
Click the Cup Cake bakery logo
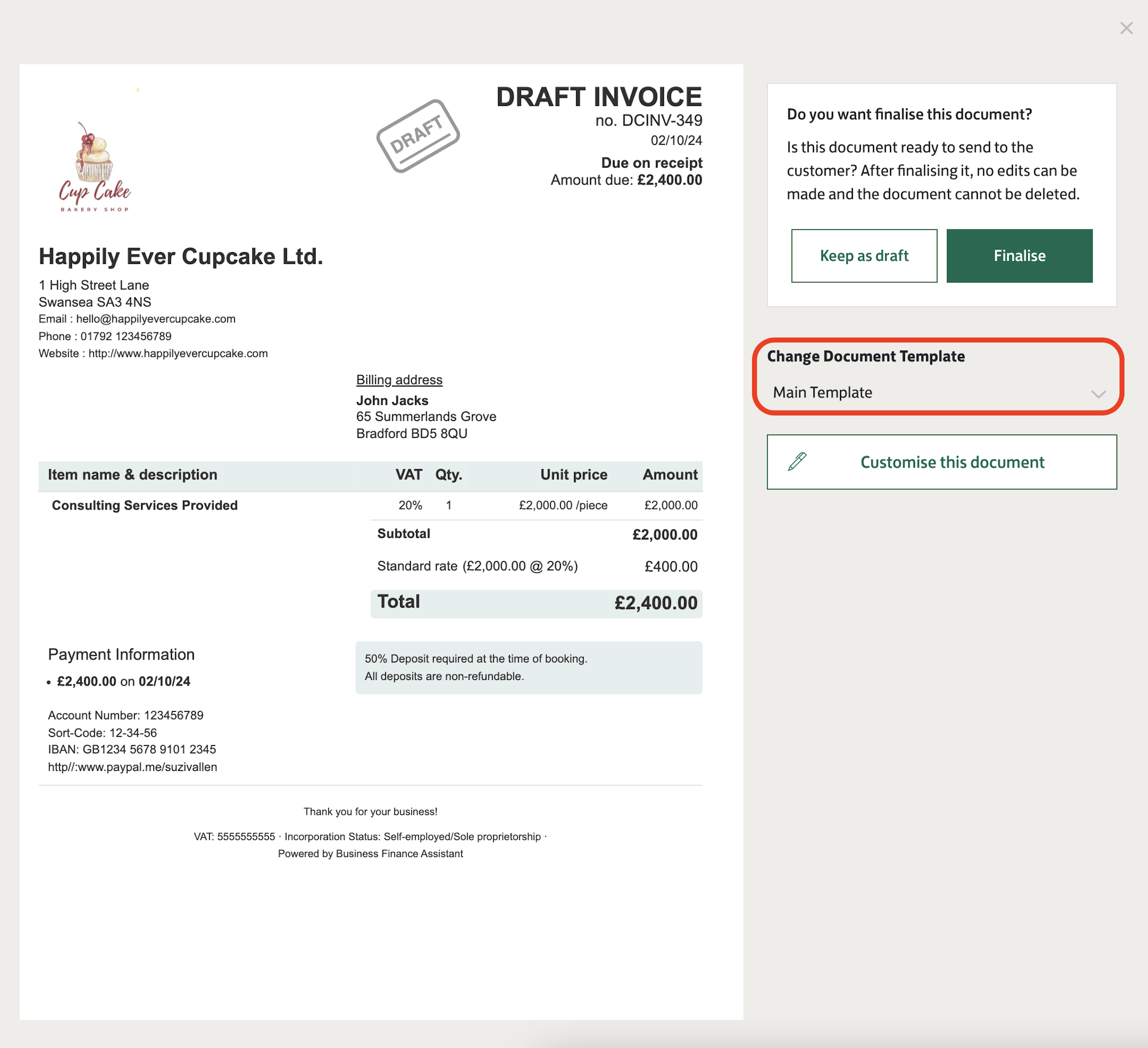tap(94, 167)
